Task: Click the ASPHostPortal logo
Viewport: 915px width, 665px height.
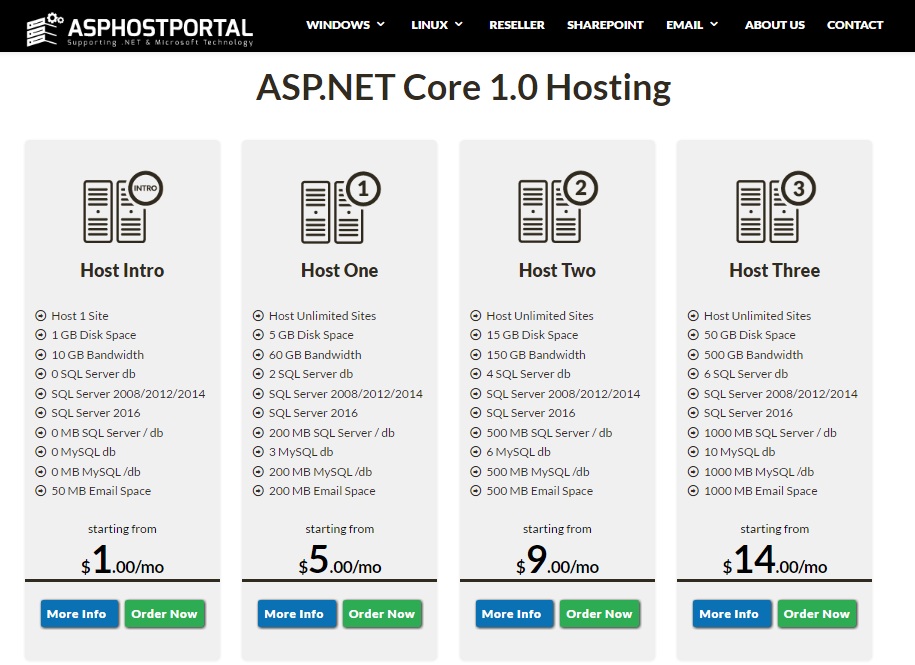Action: [140, 29]
